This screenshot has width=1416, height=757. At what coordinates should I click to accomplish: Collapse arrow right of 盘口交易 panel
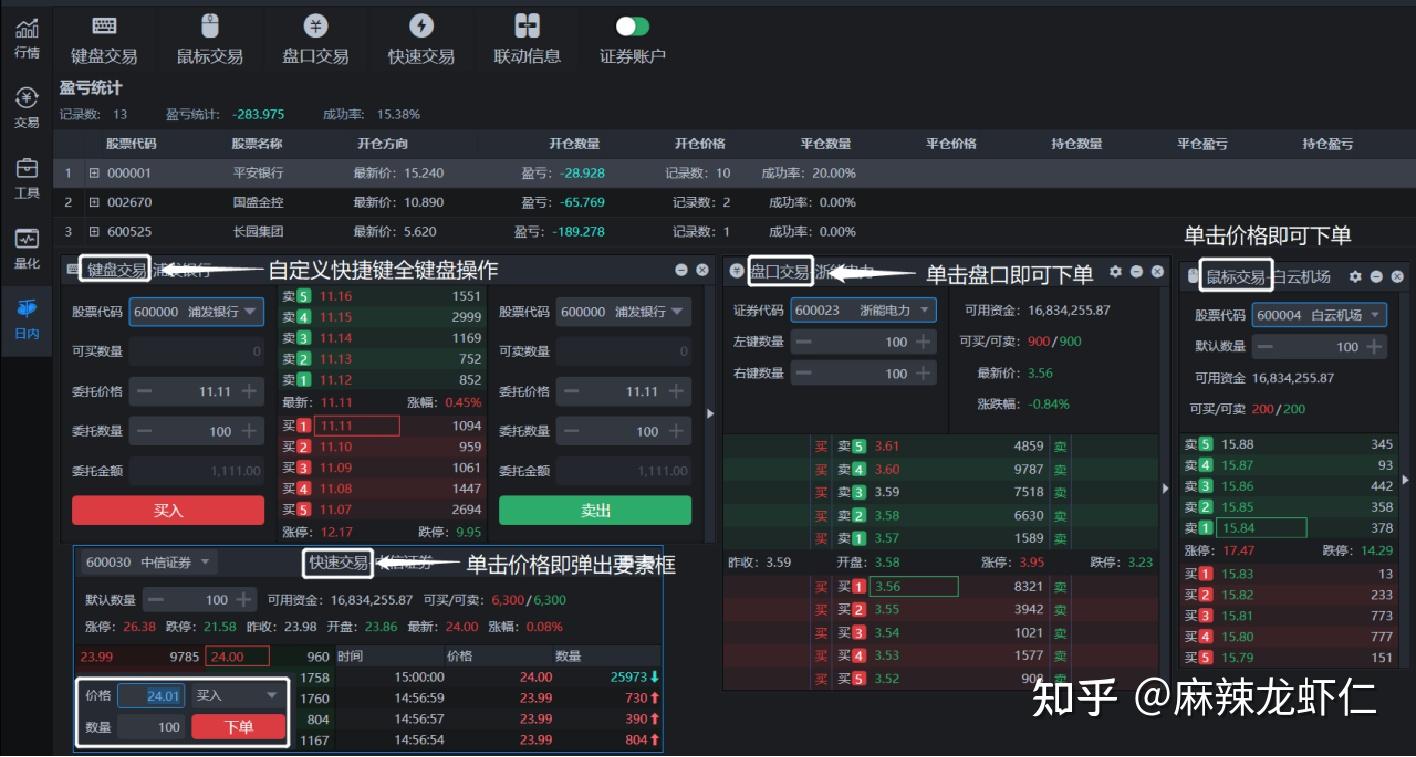(x=1164, y=488)
